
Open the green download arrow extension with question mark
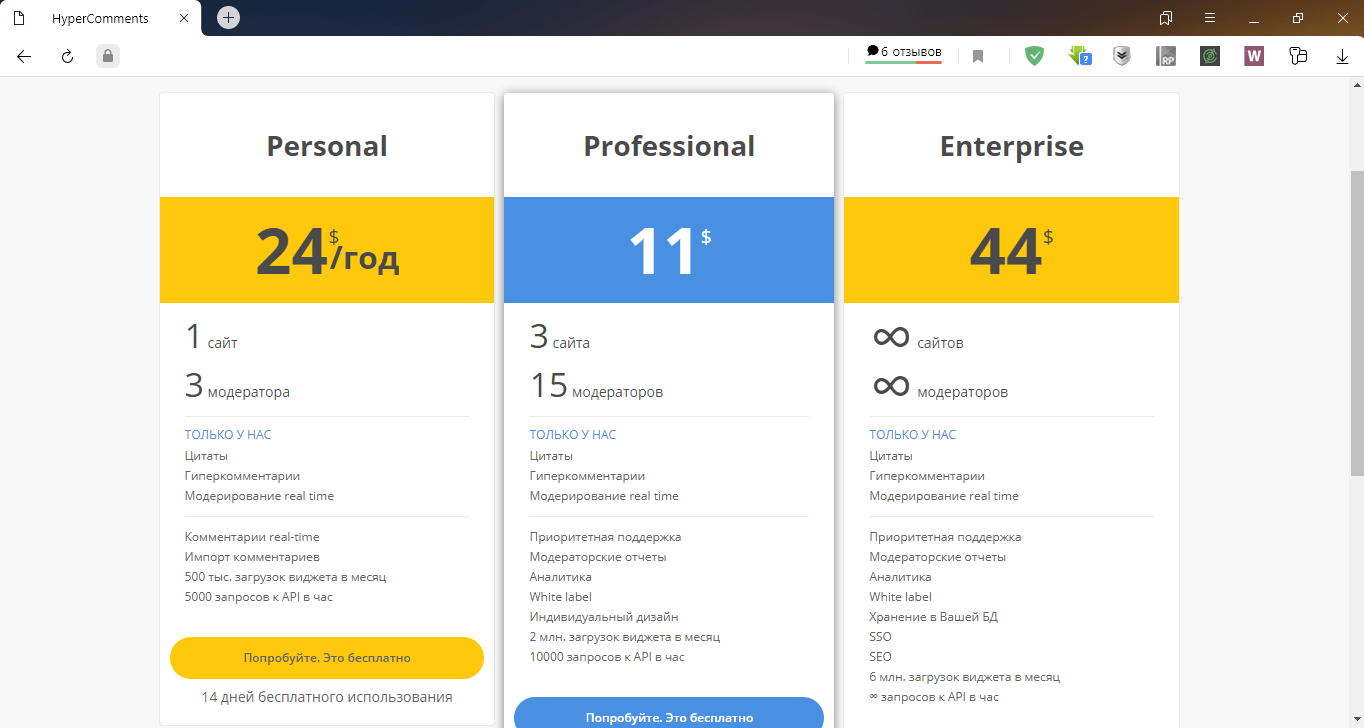click(x=1079, y=57)
